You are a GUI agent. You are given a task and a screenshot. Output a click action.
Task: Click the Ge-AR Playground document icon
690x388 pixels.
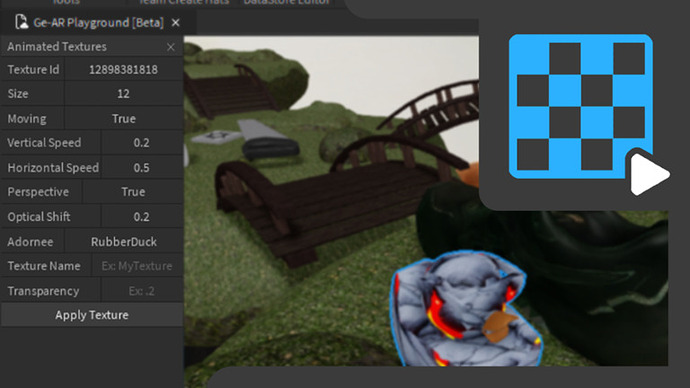21,22
